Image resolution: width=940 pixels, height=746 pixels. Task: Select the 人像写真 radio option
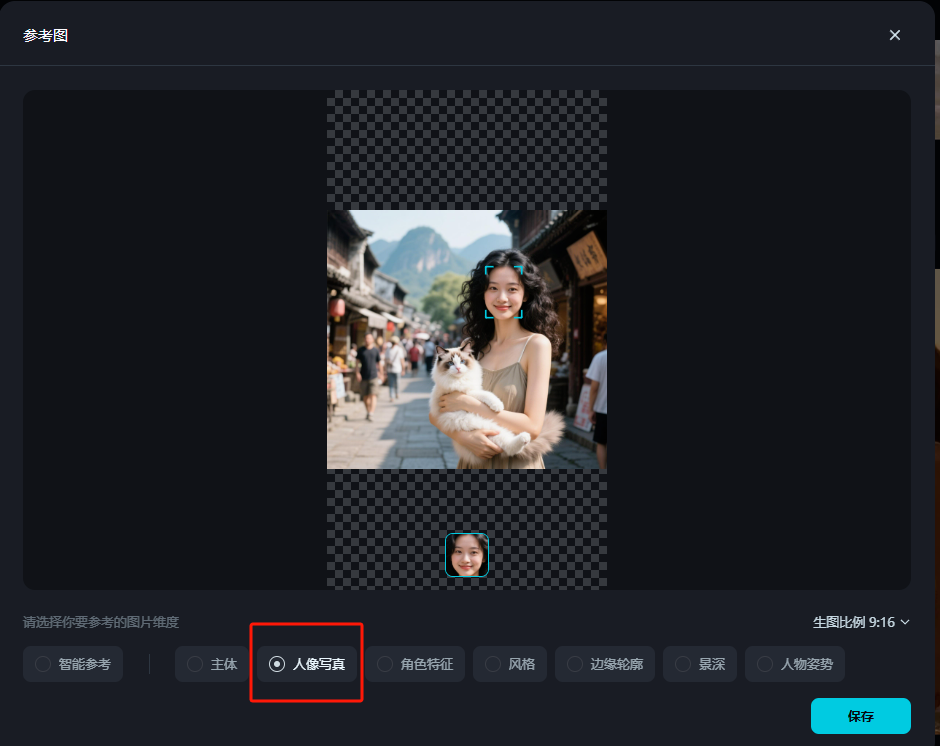(x=307, y=664)
